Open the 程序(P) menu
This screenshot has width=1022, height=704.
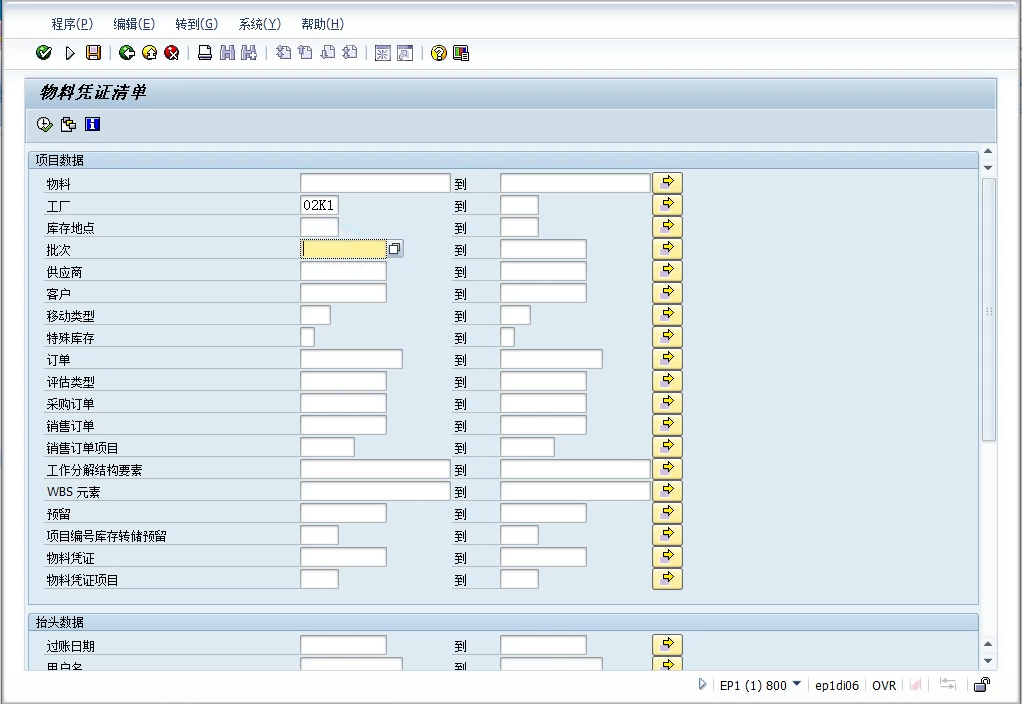[71, 24]
